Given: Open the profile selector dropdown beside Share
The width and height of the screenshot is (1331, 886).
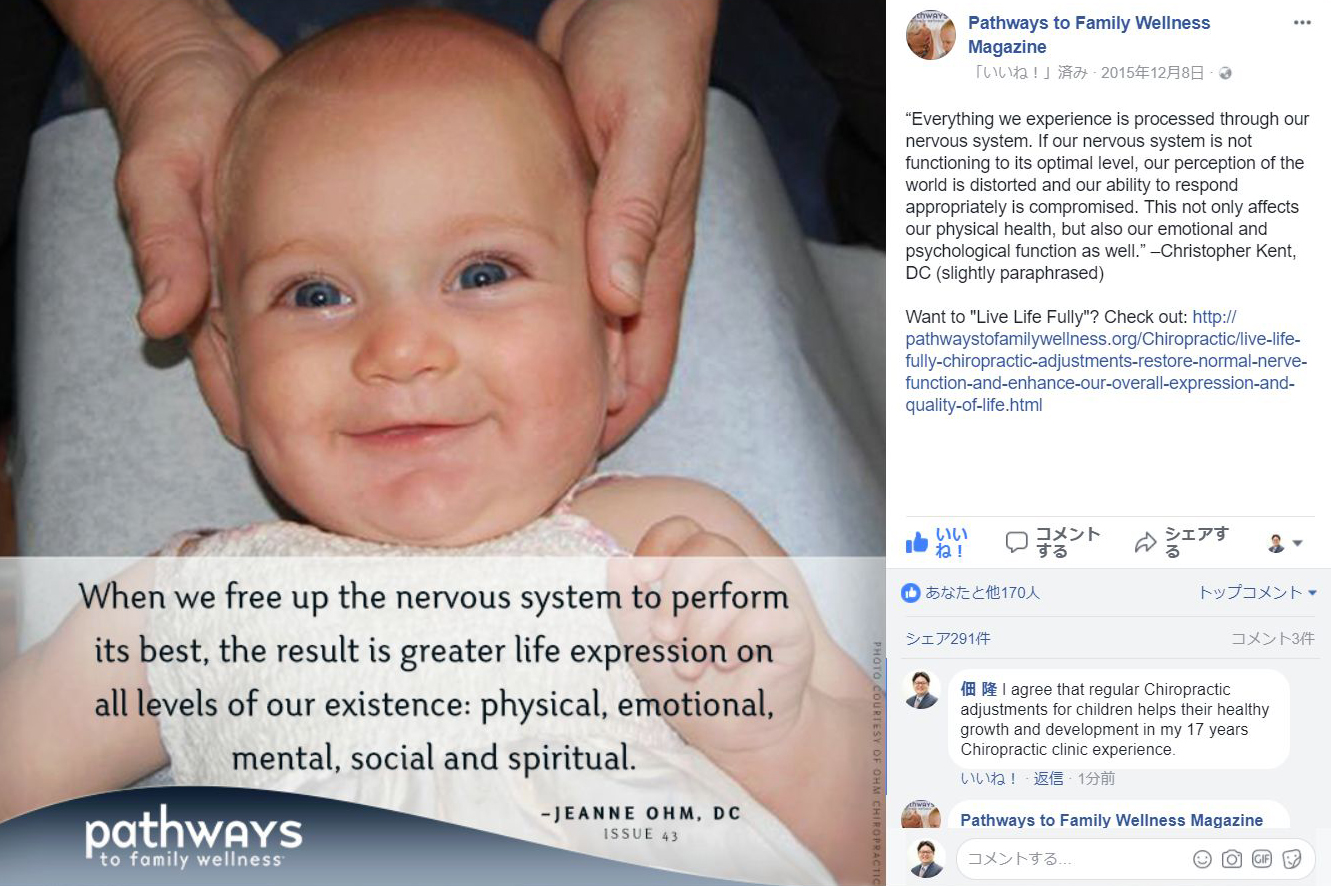Looking at the screenshot, I should coord(1285,543).
